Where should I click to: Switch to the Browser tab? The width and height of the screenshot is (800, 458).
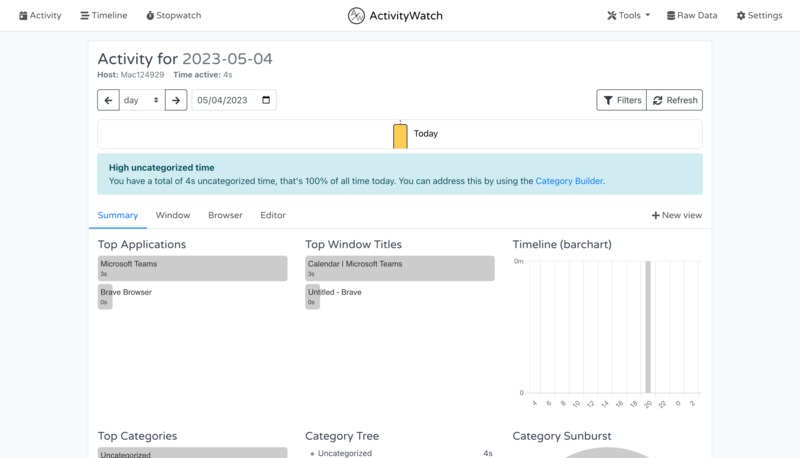[225, 215]
